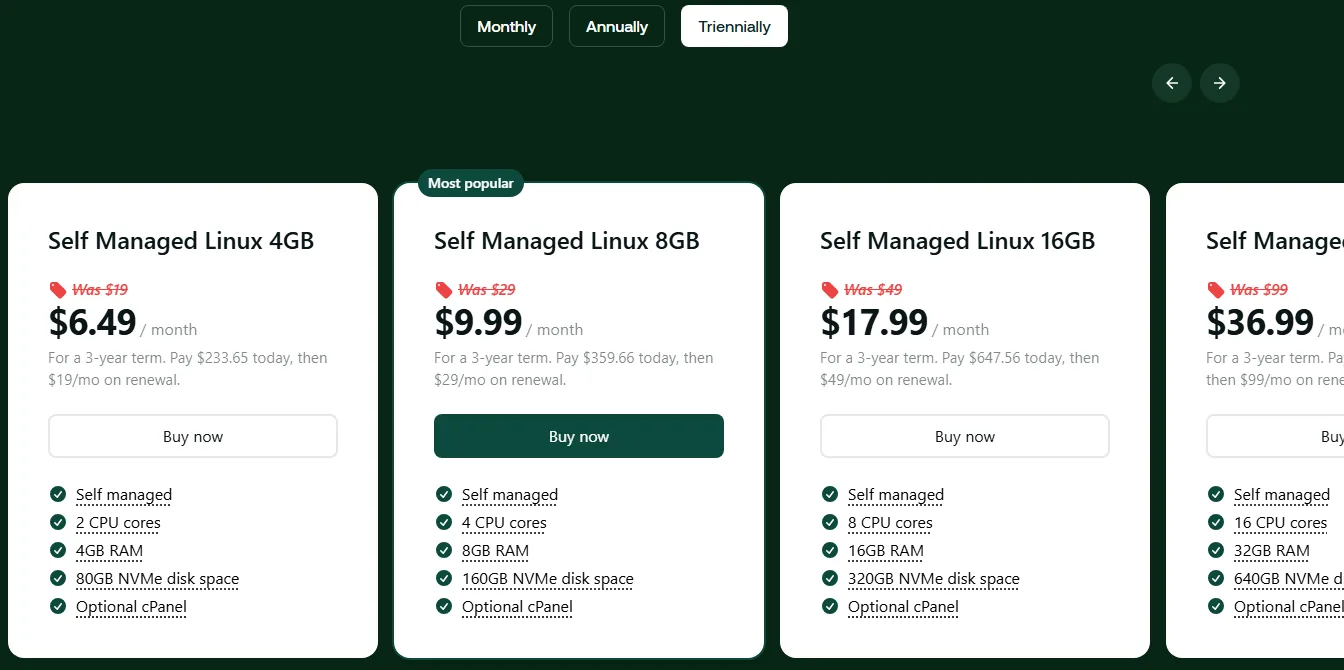1344x670 pixels.
Task: Buy the Self Managed Linux 8GB plan
Action: (x=579, y=436)
